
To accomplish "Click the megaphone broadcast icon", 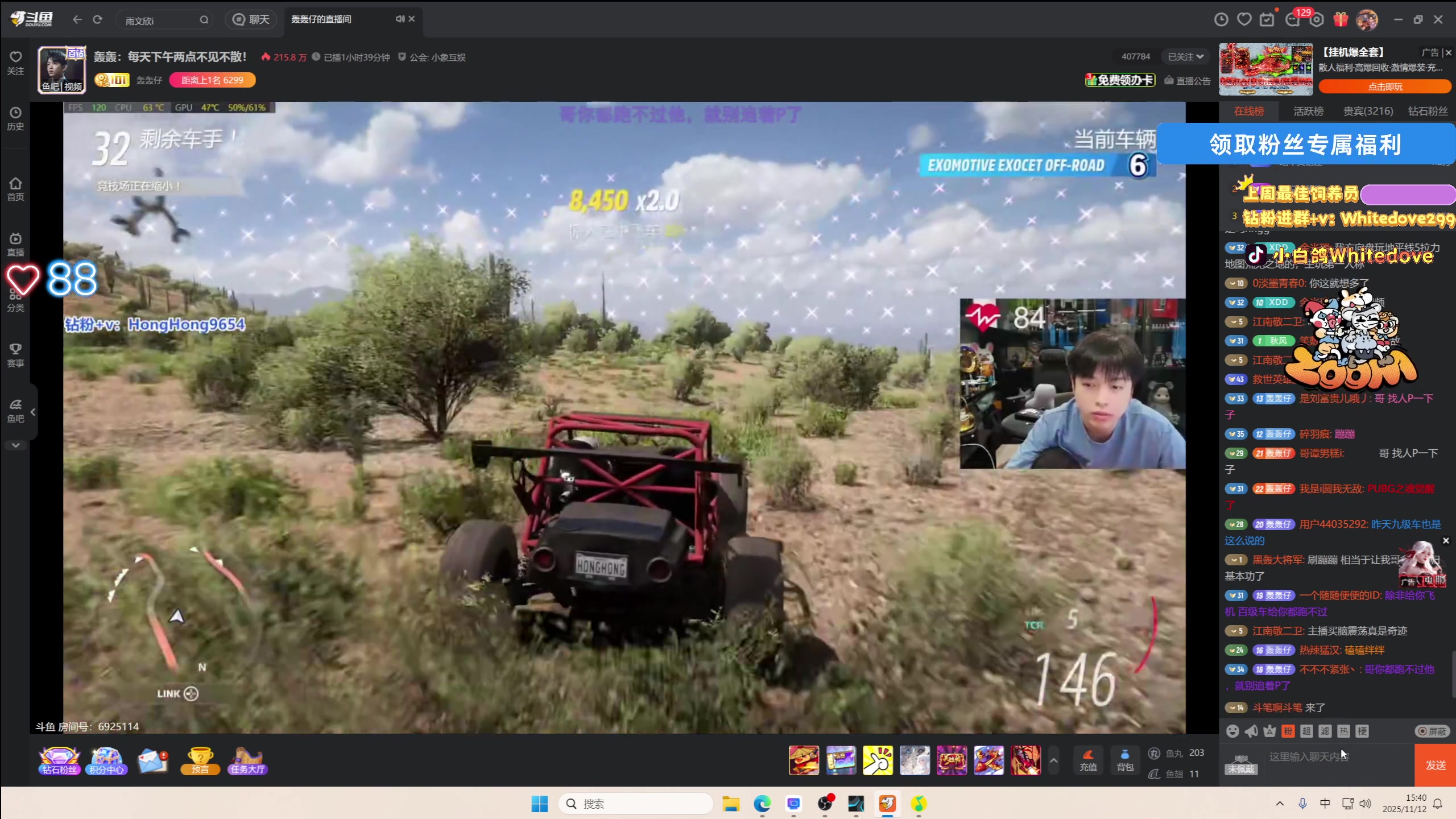I will pos(1251,731).
